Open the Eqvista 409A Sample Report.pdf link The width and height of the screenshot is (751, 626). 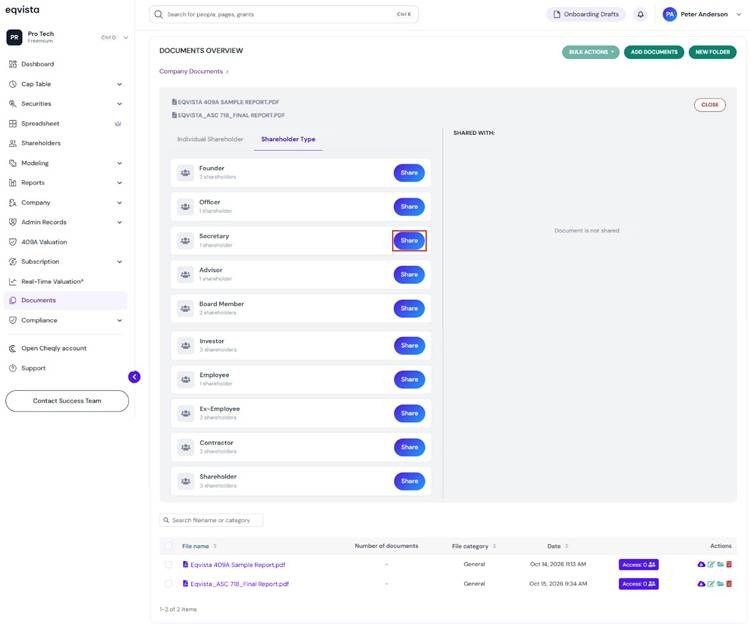tap(238, 565)
